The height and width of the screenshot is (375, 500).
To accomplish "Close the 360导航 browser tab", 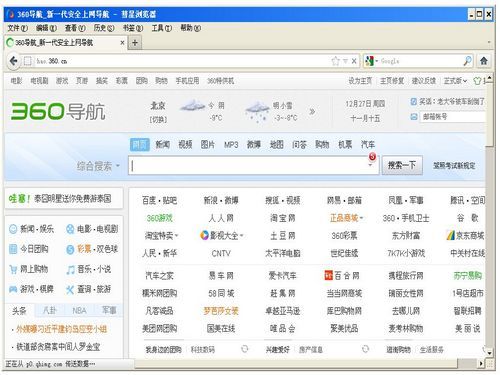I will (x=122, y=43).
